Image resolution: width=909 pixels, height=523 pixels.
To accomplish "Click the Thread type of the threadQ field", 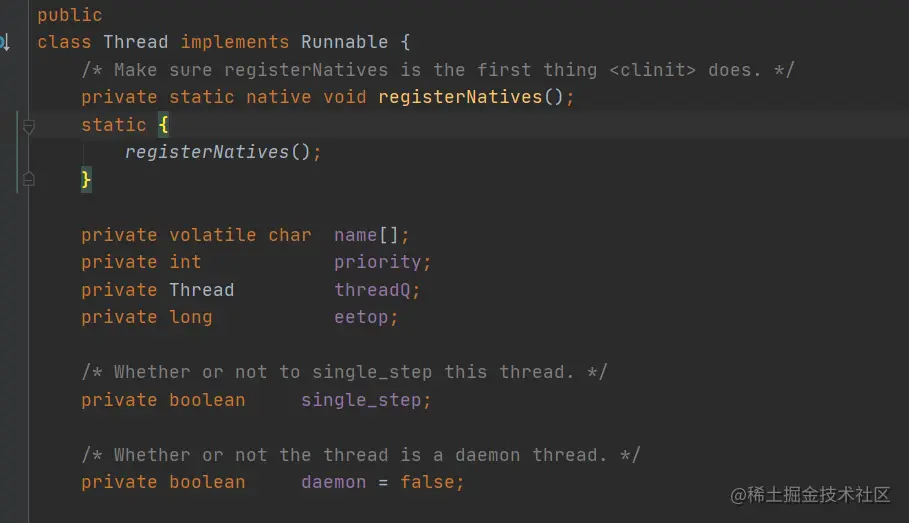I will coord(201,290).
